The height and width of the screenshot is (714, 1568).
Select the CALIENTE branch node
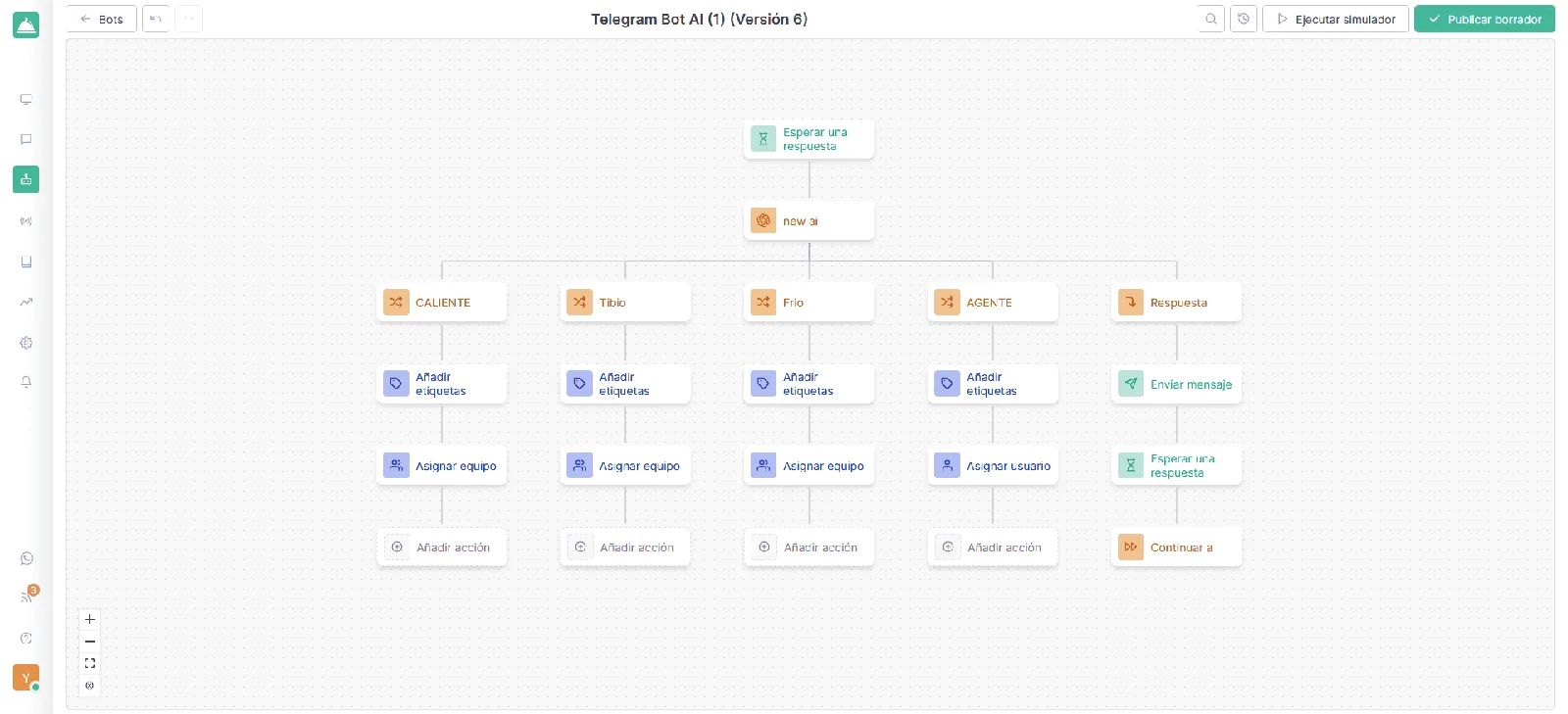442,303
